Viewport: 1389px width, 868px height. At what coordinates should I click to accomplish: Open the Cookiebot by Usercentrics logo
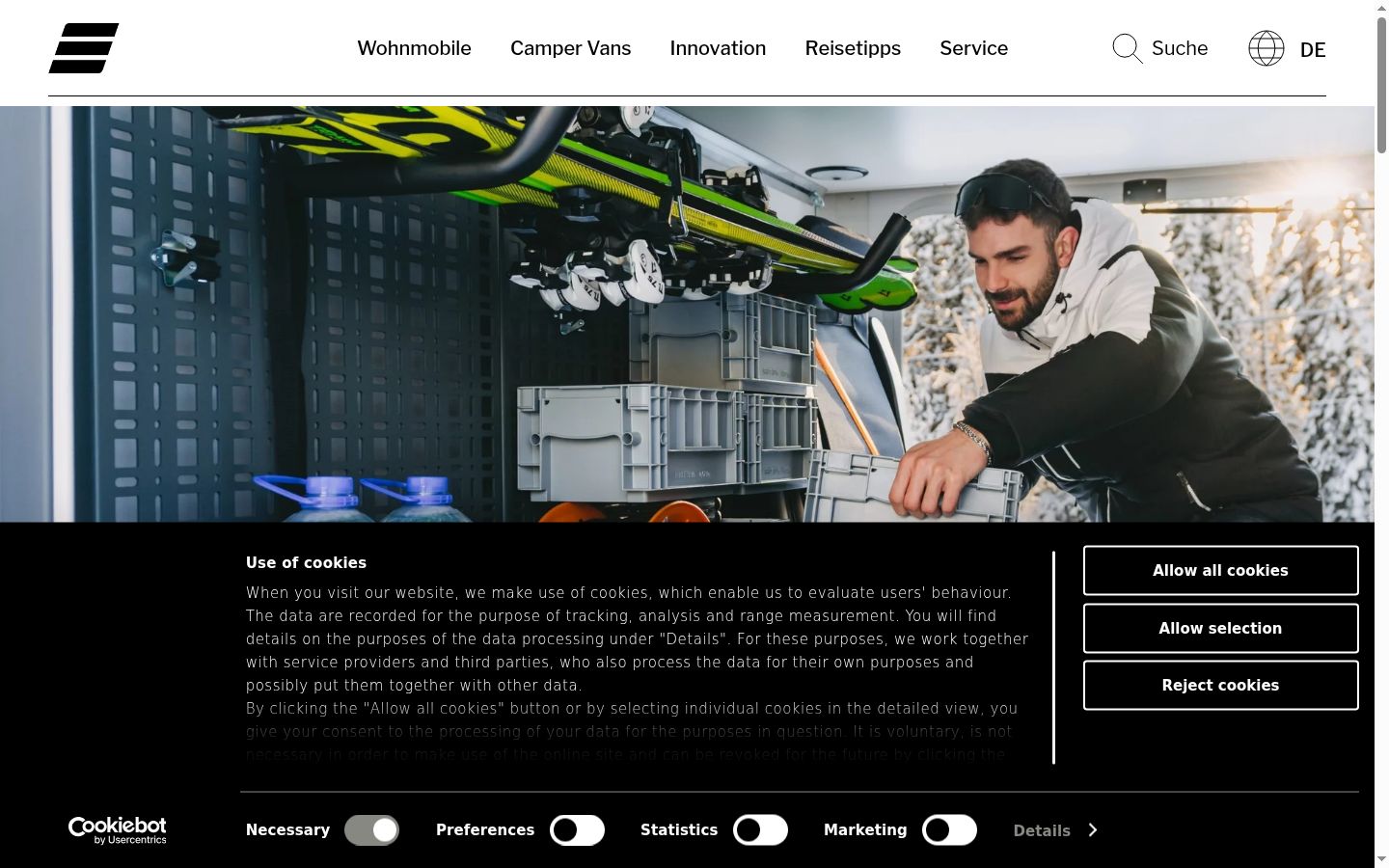(x=118, y=830)
